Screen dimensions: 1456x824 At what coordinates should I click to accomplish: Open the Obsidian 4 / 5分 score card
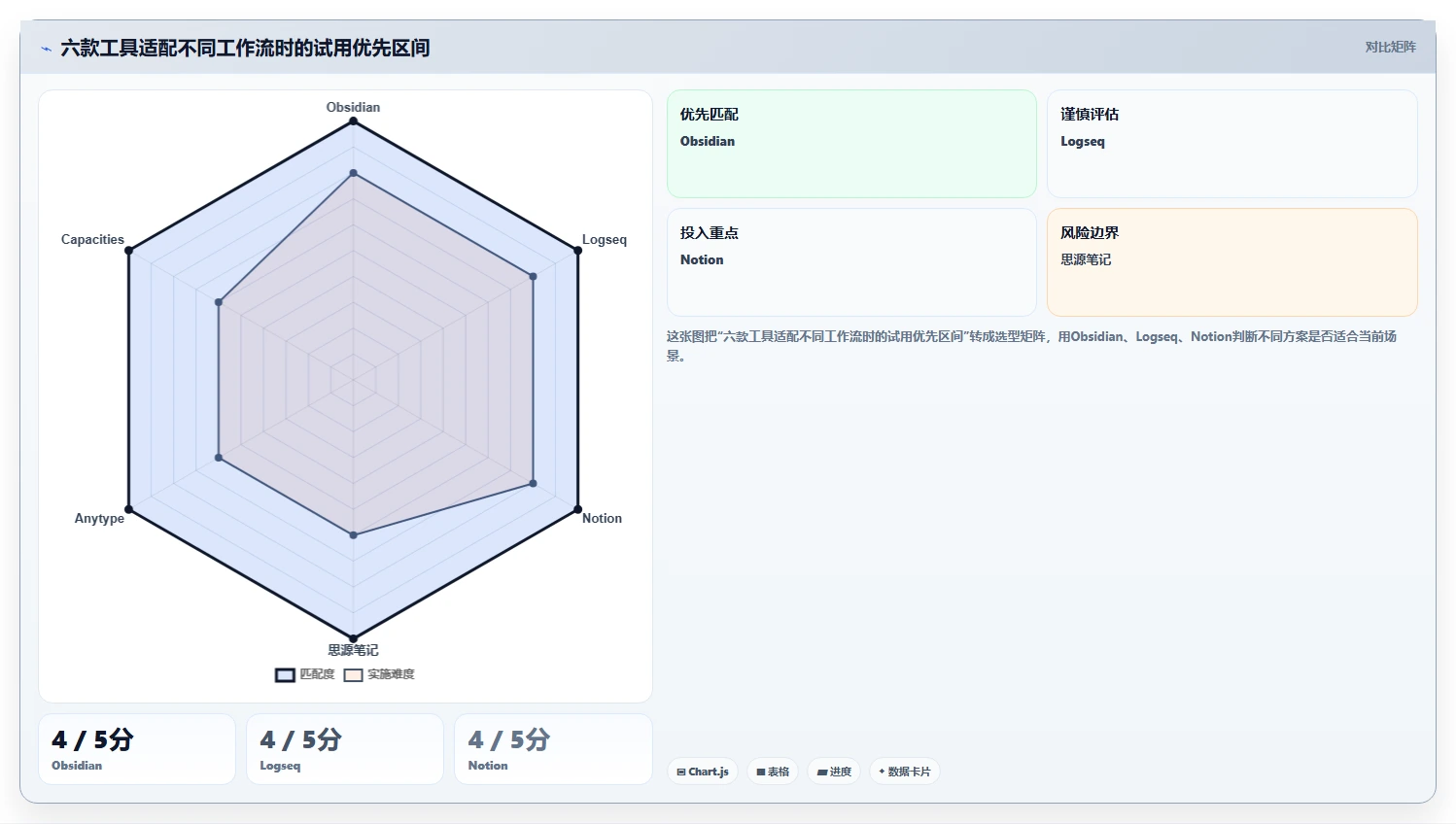pyautogui.click(x=137, y=749)
